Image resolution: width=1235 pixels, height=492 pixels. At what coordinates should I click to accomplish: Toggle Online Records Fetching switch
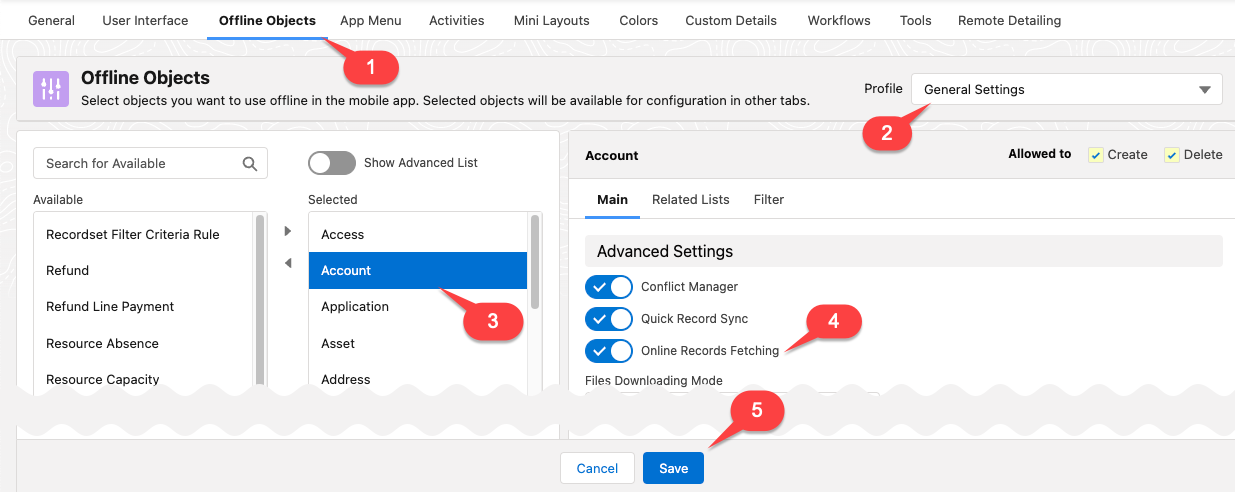(x=609, y=351)
